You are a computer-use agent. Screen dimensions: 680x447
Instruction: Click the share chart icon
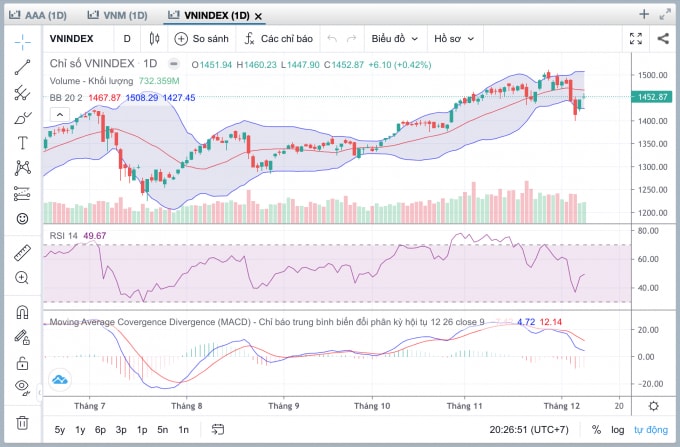tap(663, 39)
